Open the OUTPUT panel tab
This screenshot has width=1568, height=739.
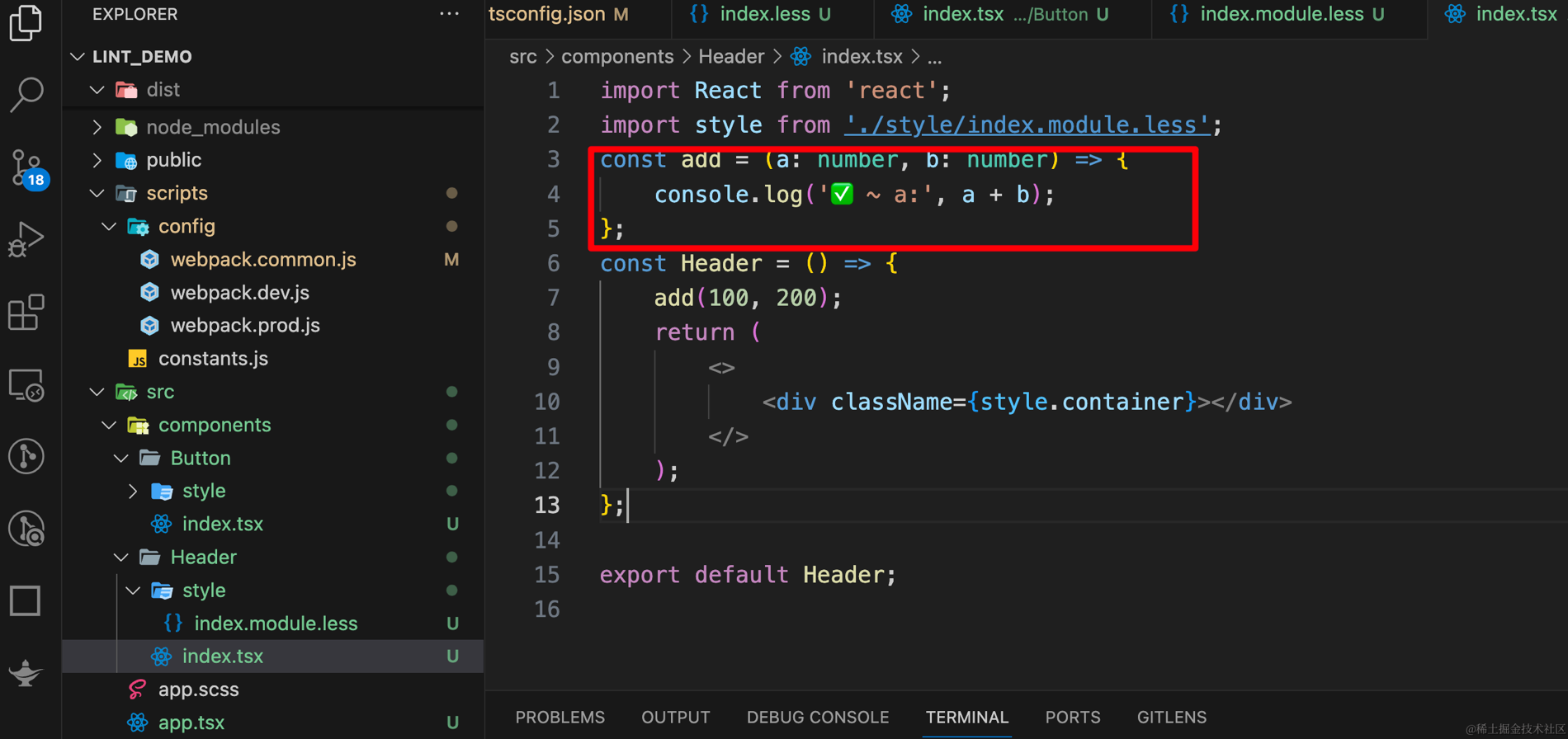(x=676, y=718)
